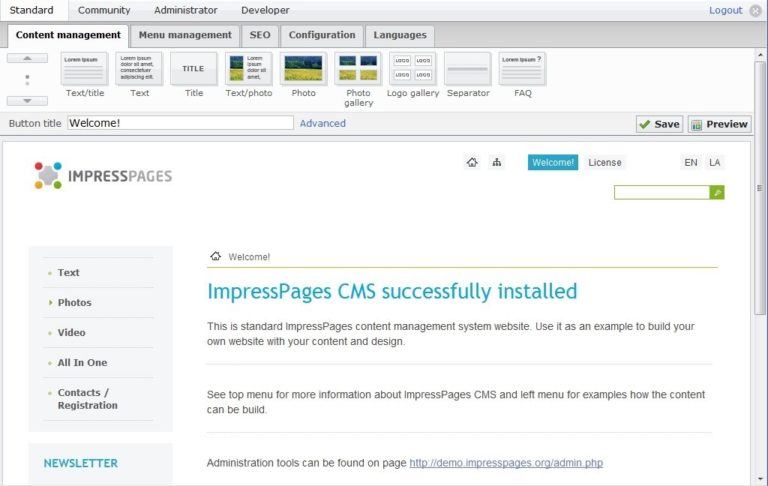
Task: Expand Photos in the left menu
Action: (x=74, y=302)
